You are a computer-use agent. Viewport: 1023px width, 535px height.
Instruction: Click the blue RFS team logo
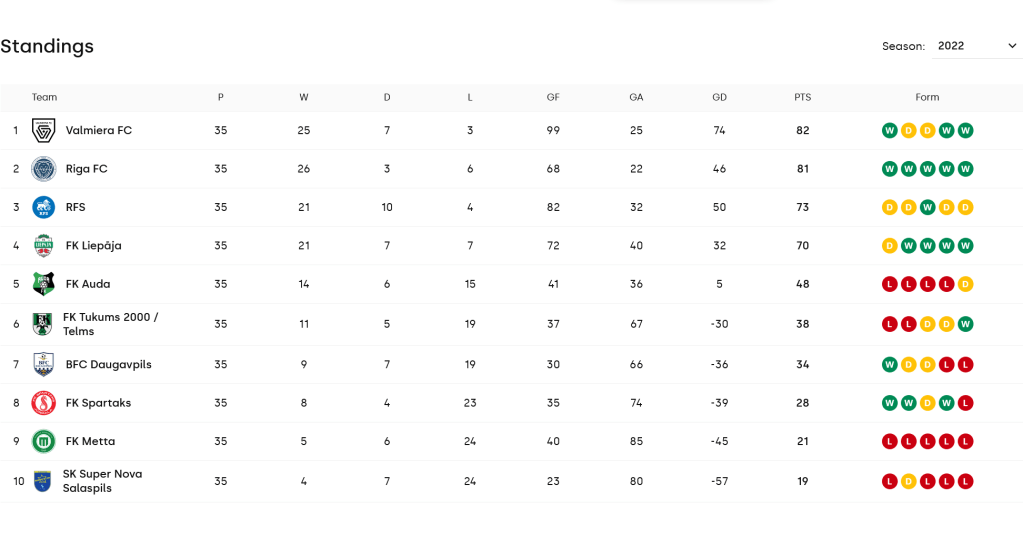coord(43,207)
